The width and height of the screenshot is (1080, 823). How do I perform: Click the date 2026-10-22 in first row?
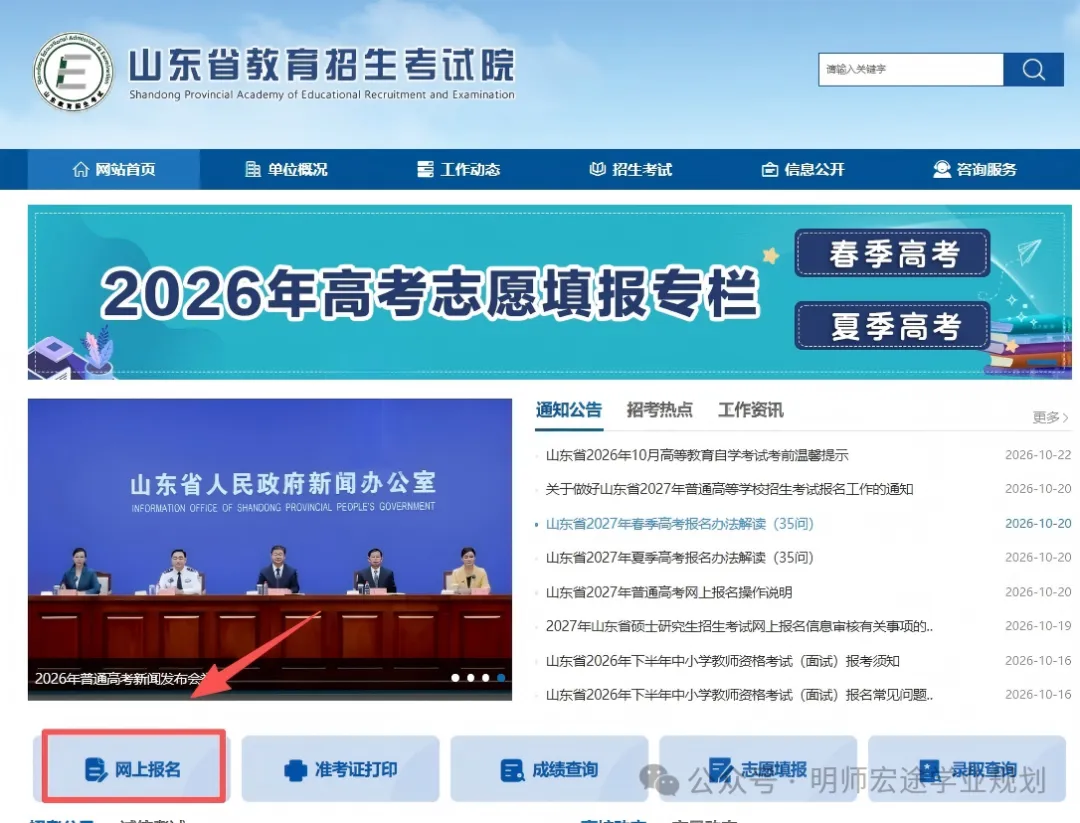pyautogui.click(x=1038, y=455)
